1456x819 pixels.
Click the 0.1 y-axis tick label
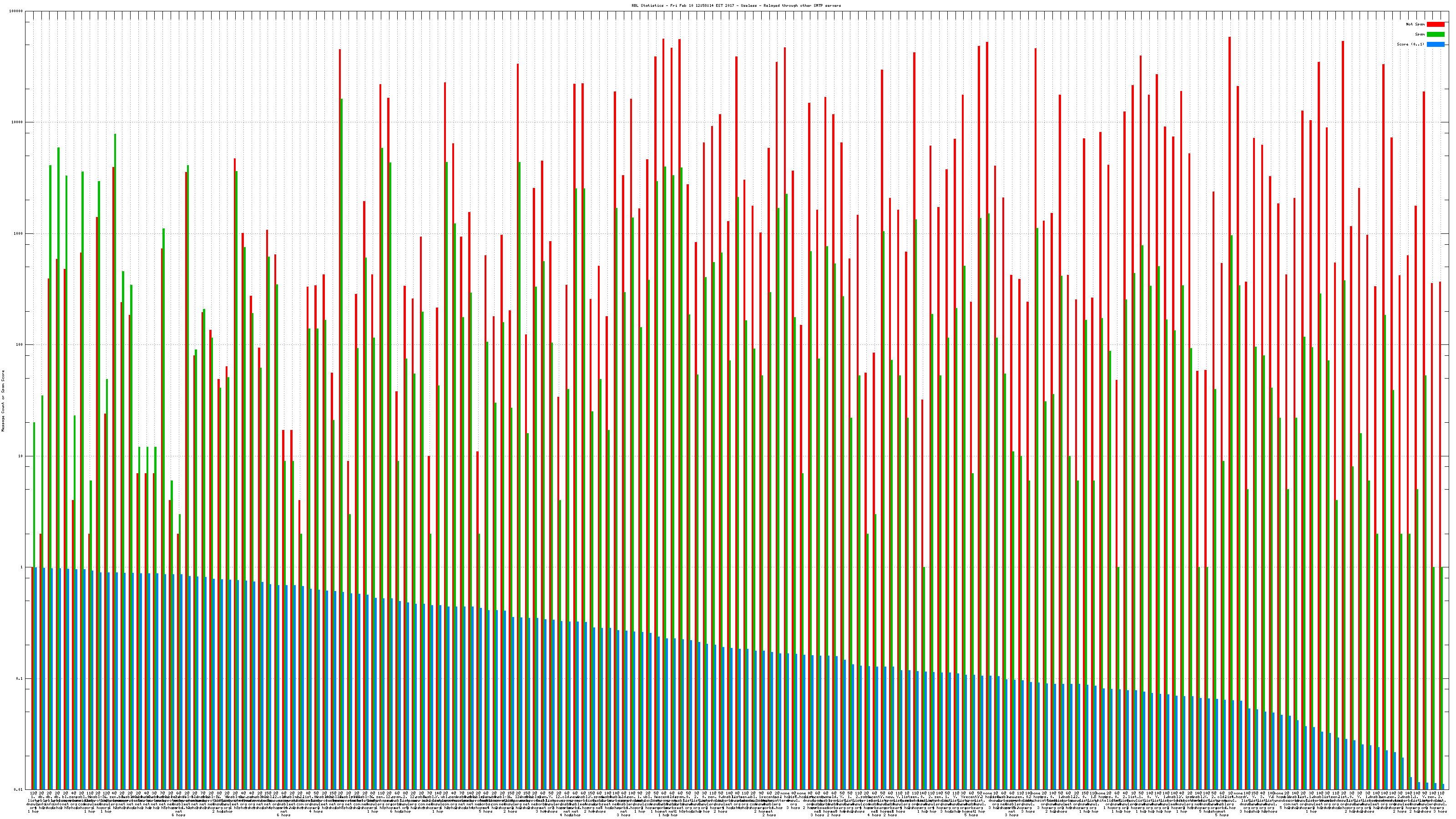coord(20,678)
